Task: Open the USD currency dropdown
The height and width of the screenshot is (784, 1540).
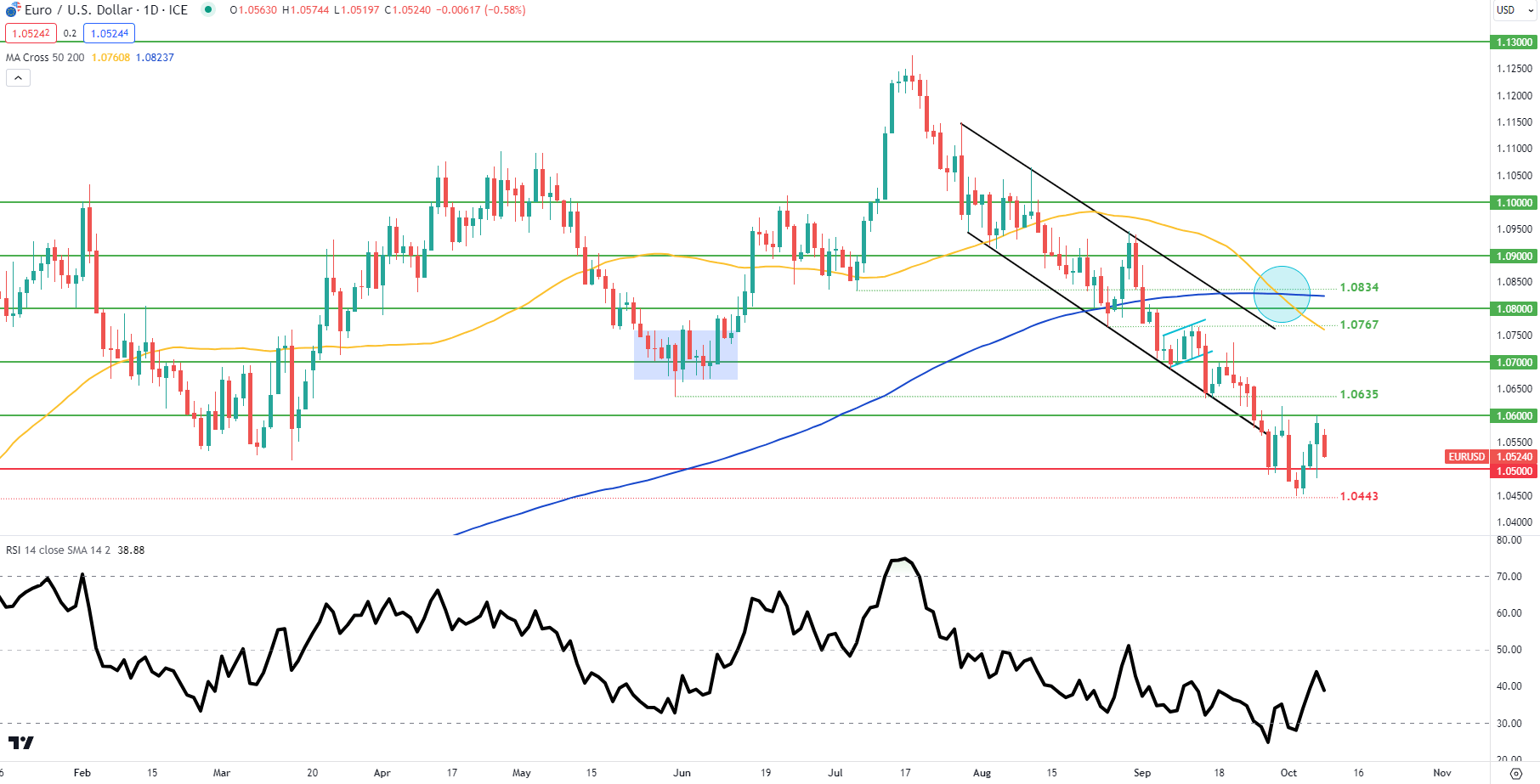Action: pyautogui.click(x=1514, y=10)
